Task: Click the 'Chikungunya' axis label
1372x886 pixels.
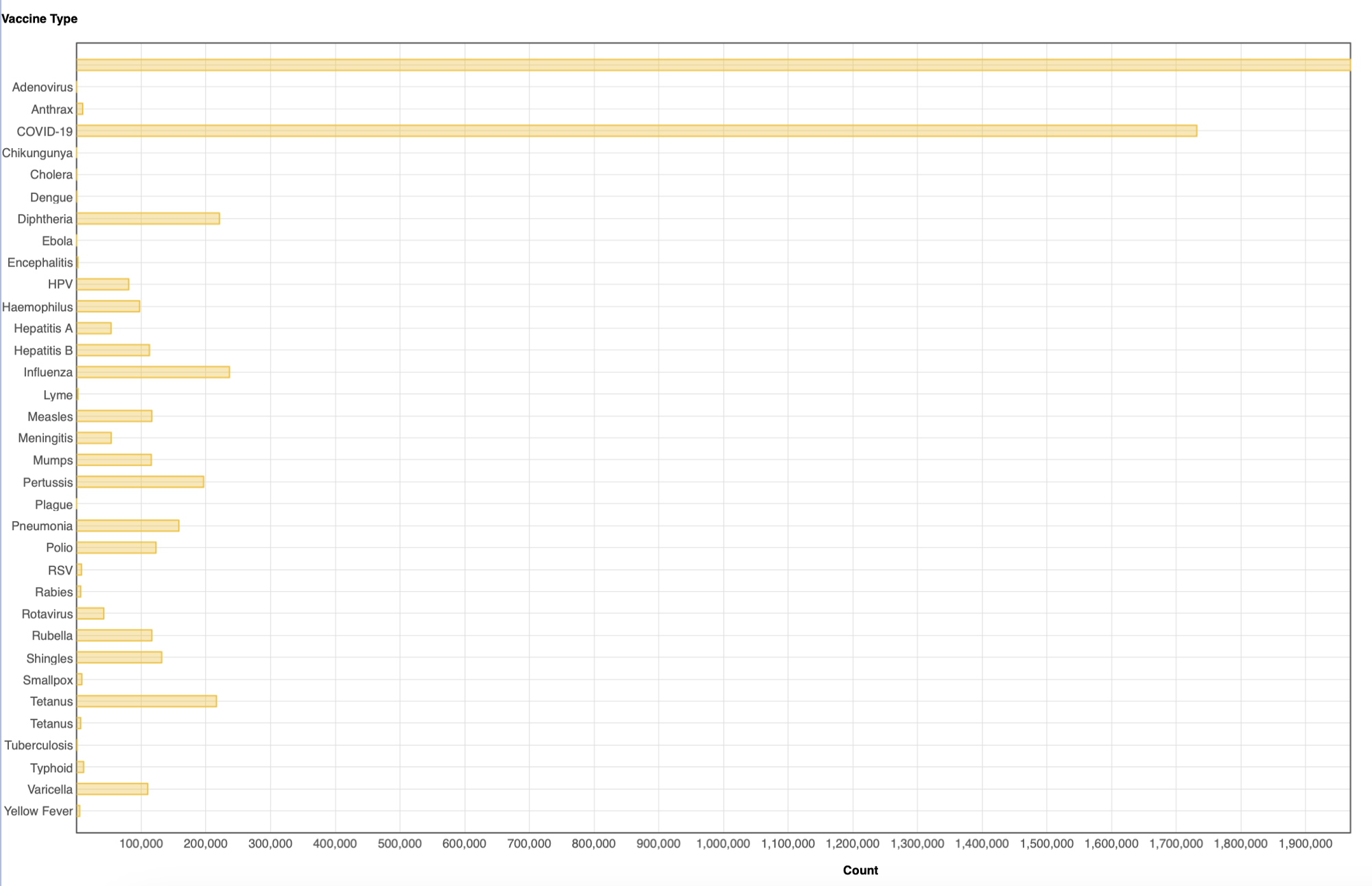Action: 37,153
